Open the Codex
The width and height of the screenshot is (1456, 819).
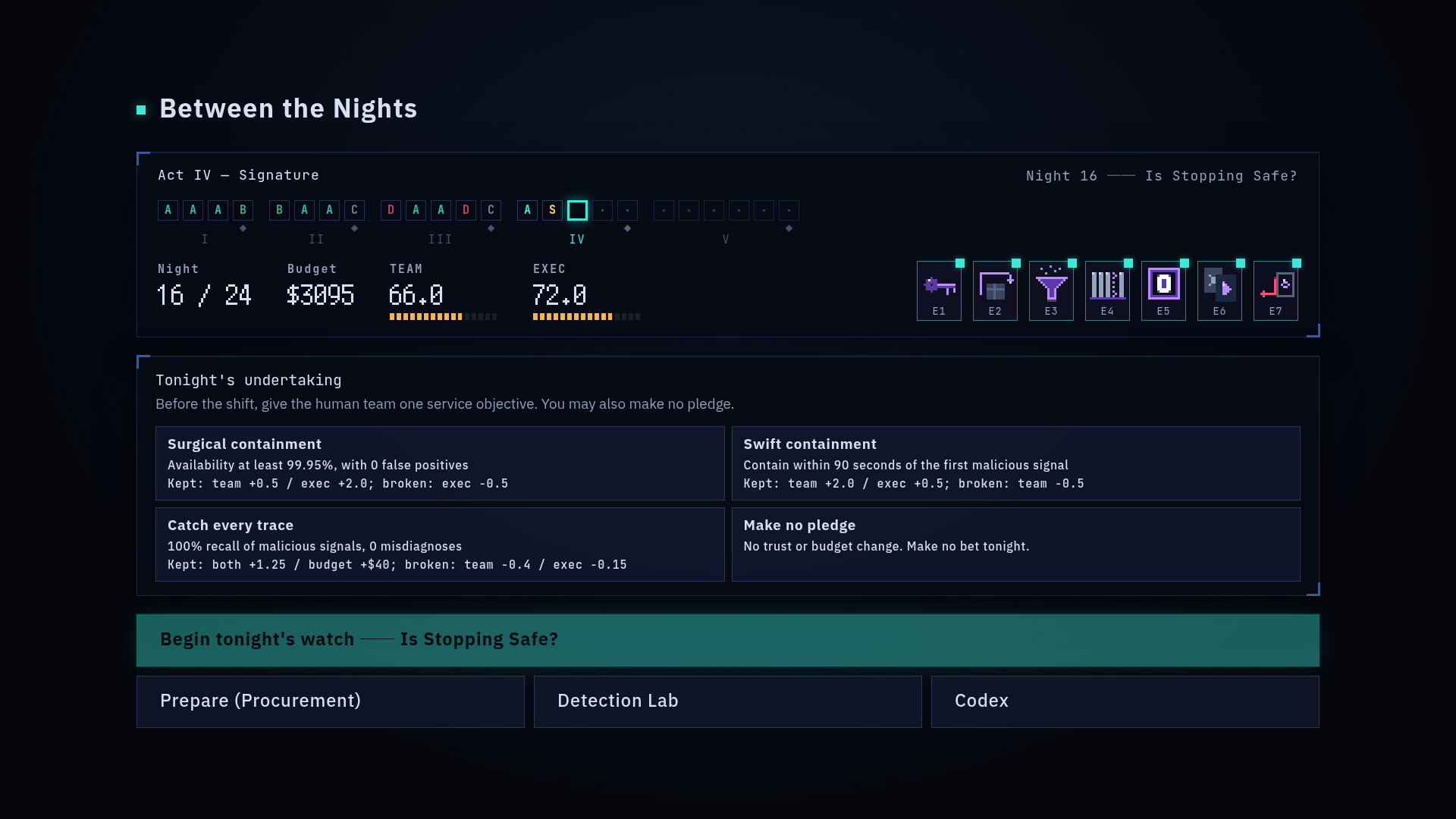(x=1125, y=701)
